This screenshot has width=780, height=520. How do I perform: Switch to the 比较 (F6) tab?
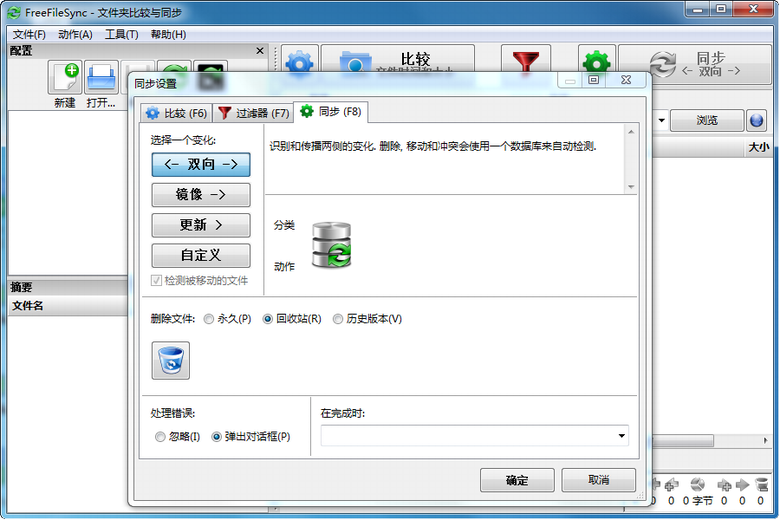pyautogui.click(x=176, y=113)
